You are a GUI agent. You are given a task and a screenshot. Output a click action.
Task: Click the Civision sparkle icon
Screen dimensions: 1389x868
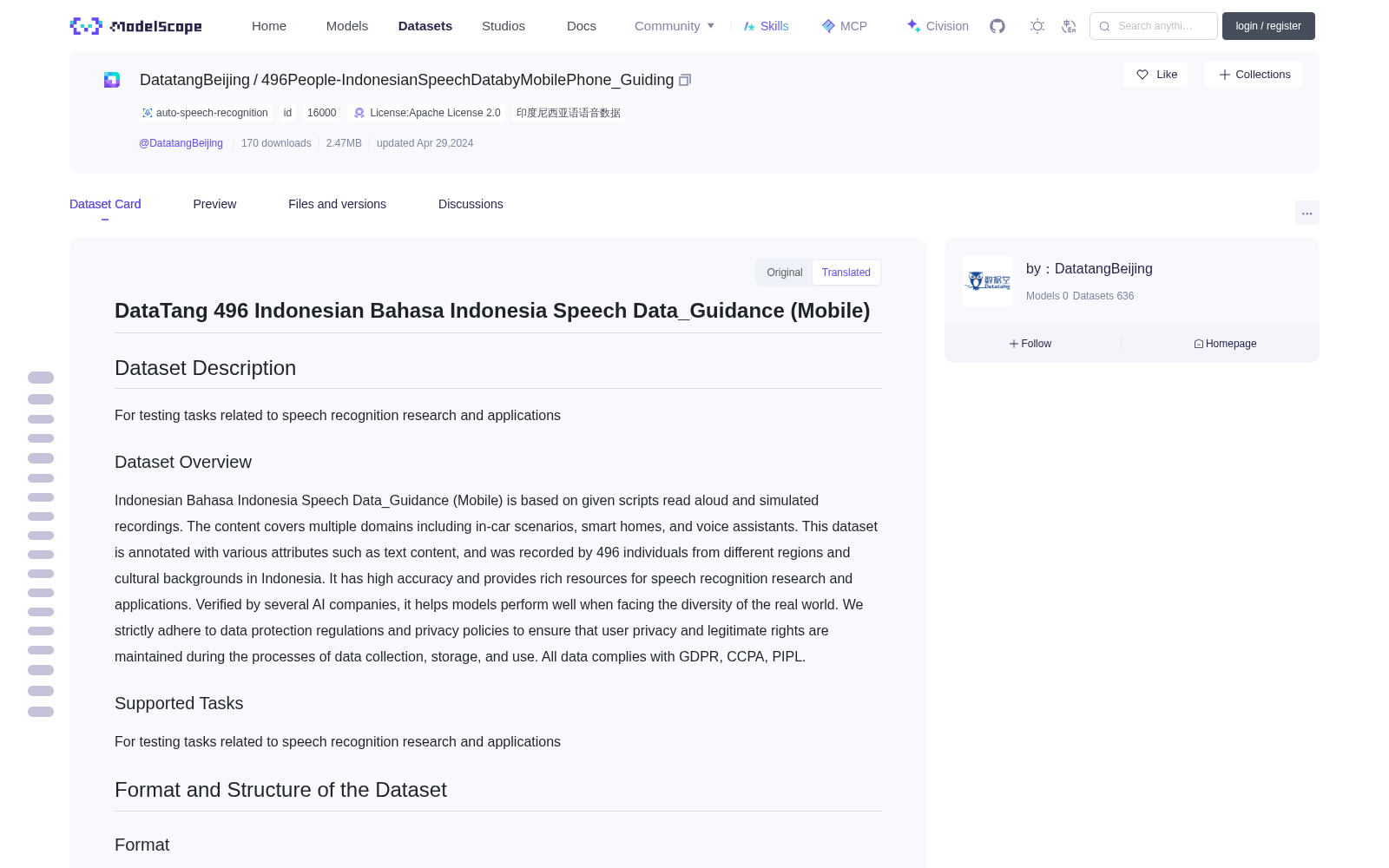coord(913,26)
